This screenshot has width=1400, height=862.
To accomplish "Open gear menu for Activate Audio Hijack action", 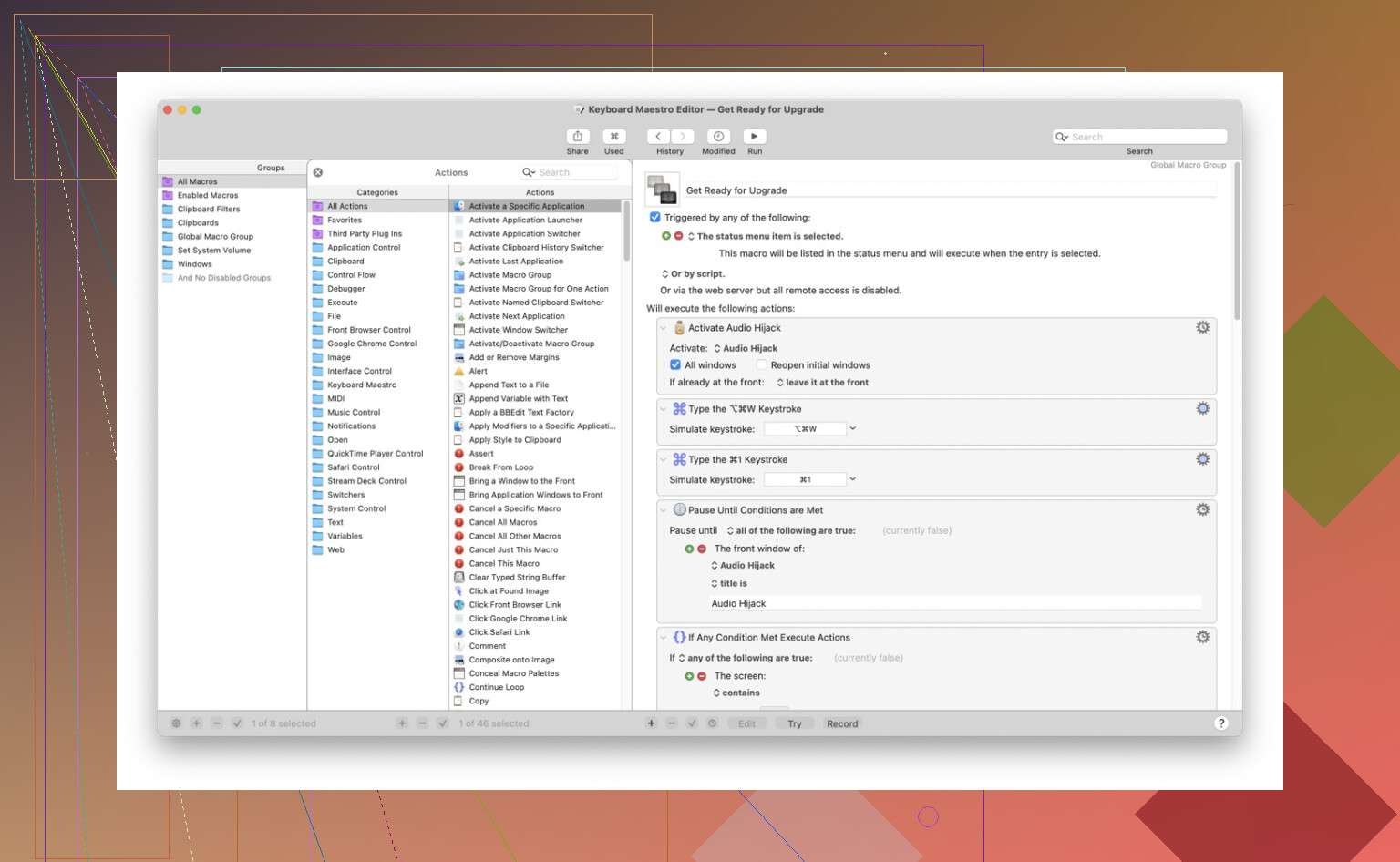I will click(1202, 328).
